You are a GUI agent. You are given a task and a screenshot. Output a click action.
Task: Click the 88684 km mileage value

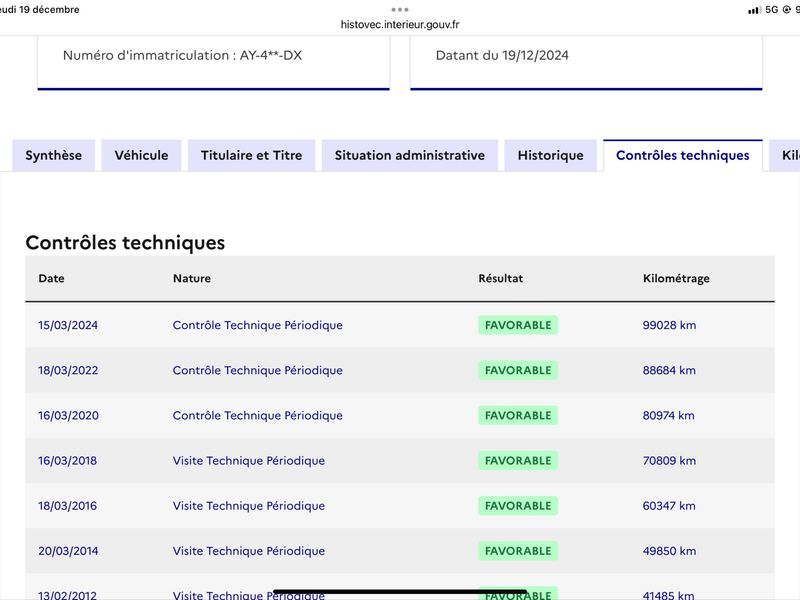click(x=669, y=370)
